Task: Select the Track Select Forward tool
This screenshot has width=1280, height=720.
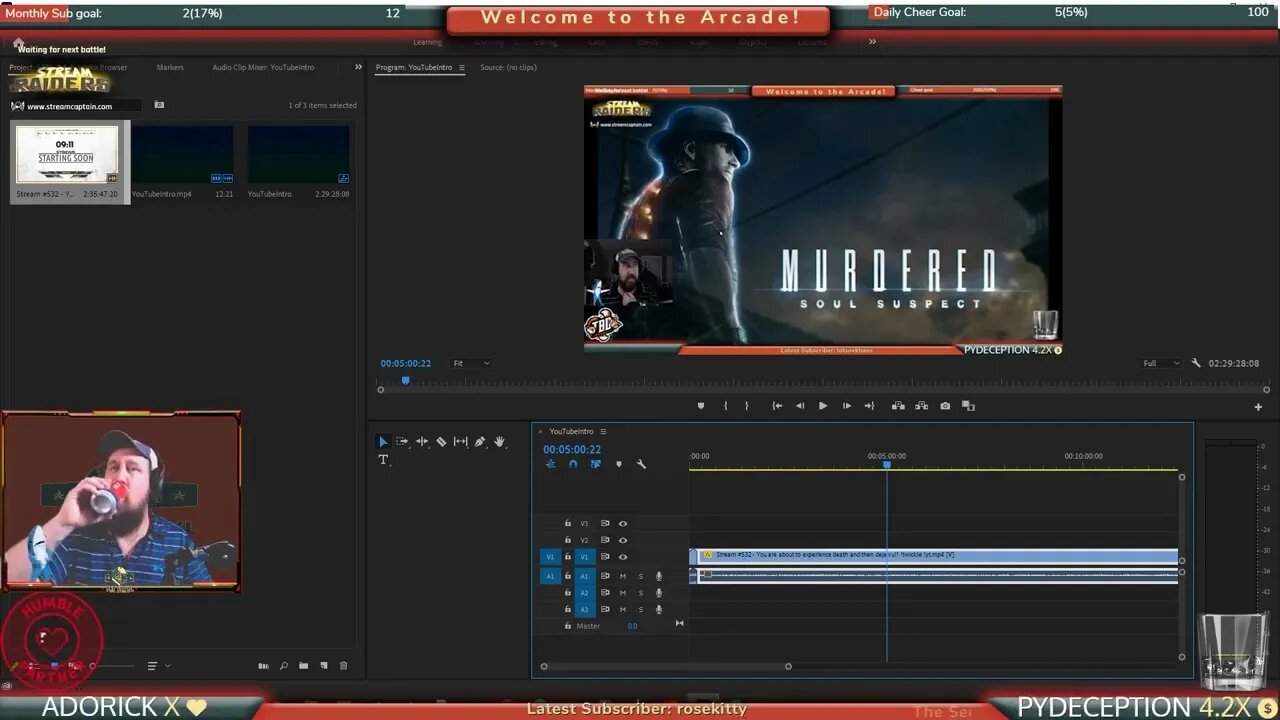Action: click(402, 441)
